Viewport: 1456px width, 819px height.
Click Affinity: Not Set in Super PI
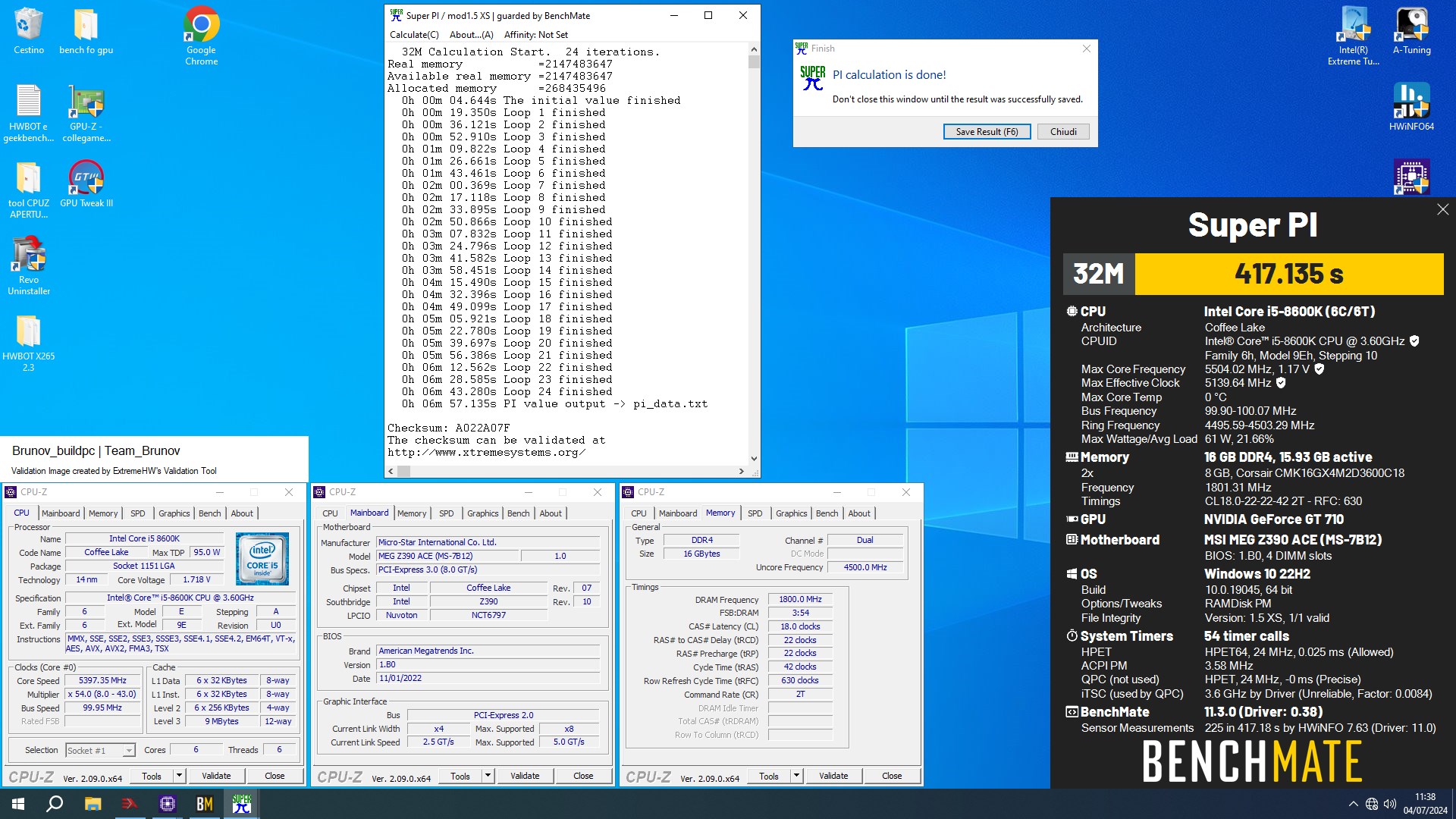pyautogui.click(x=536, y=35)
